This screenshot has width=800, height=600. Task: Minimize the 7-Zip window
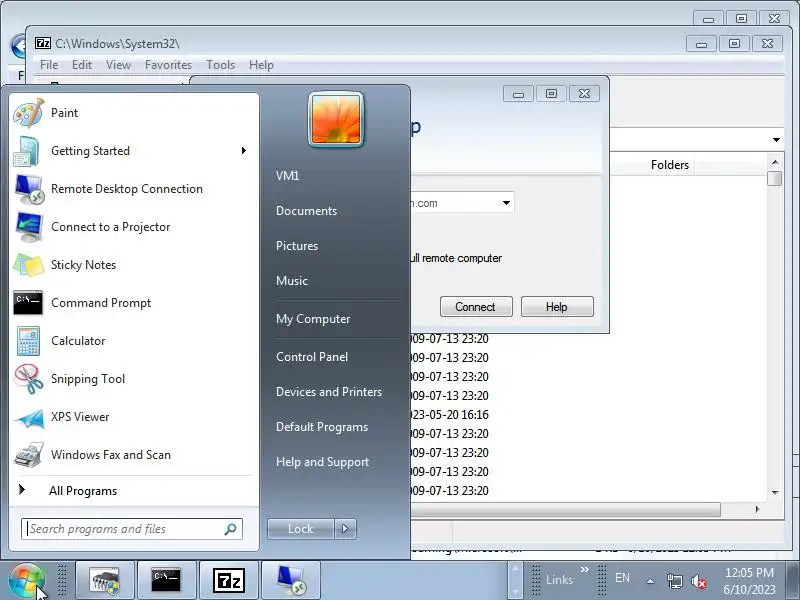702,44
